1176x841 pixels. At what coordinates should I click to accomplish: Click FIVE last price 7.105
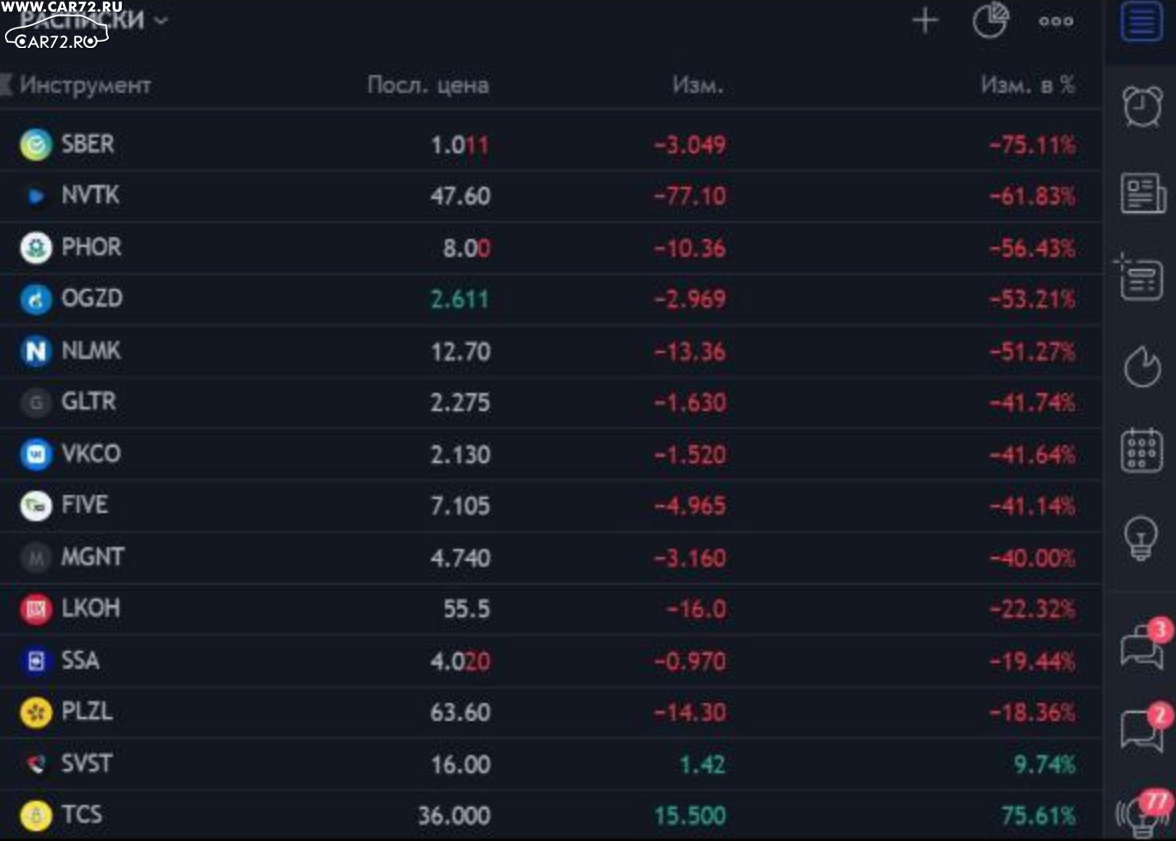click(x=460, y=506)
